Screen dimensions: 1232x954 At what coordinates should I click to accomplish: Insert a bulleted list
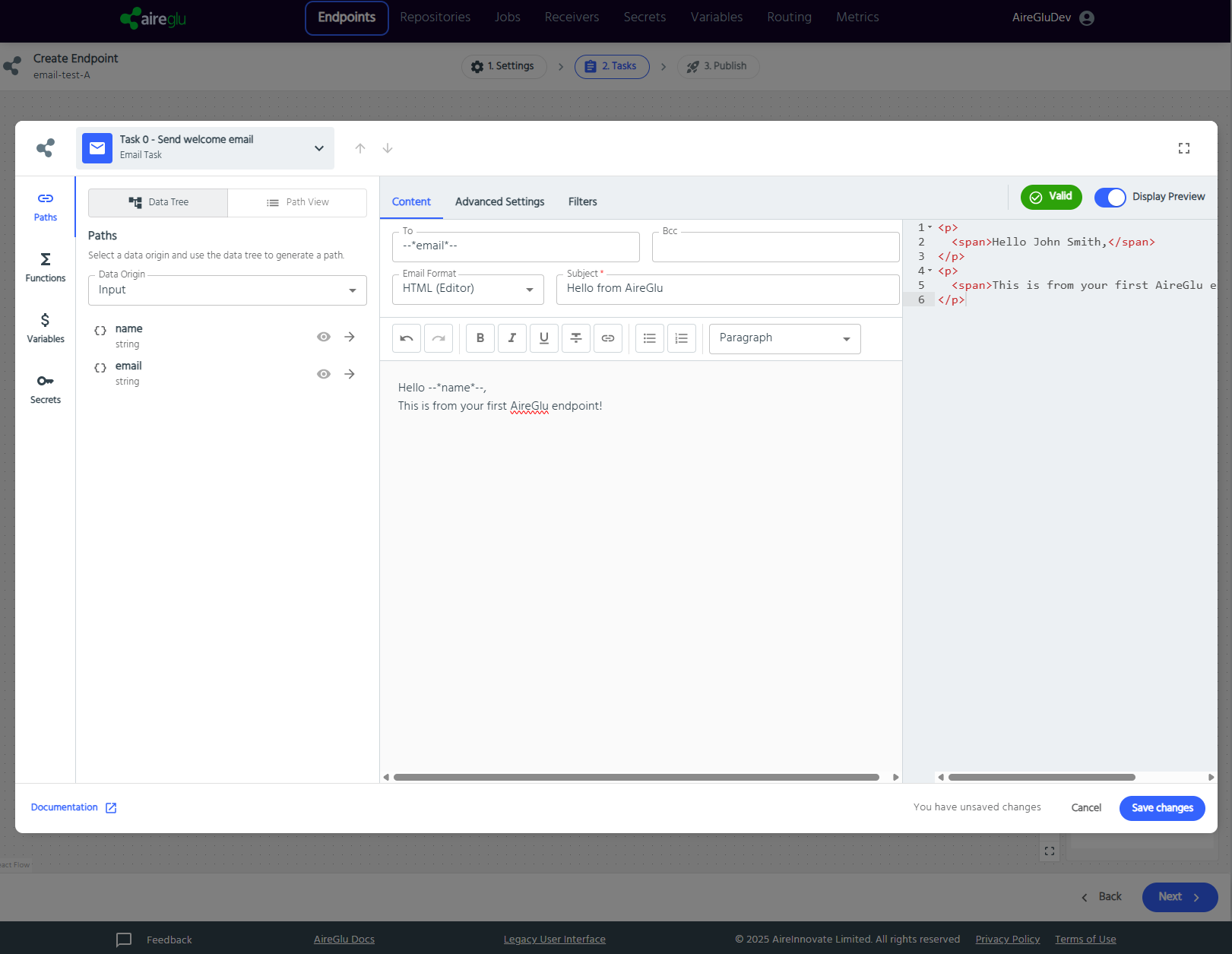click(x=650, y=338)
